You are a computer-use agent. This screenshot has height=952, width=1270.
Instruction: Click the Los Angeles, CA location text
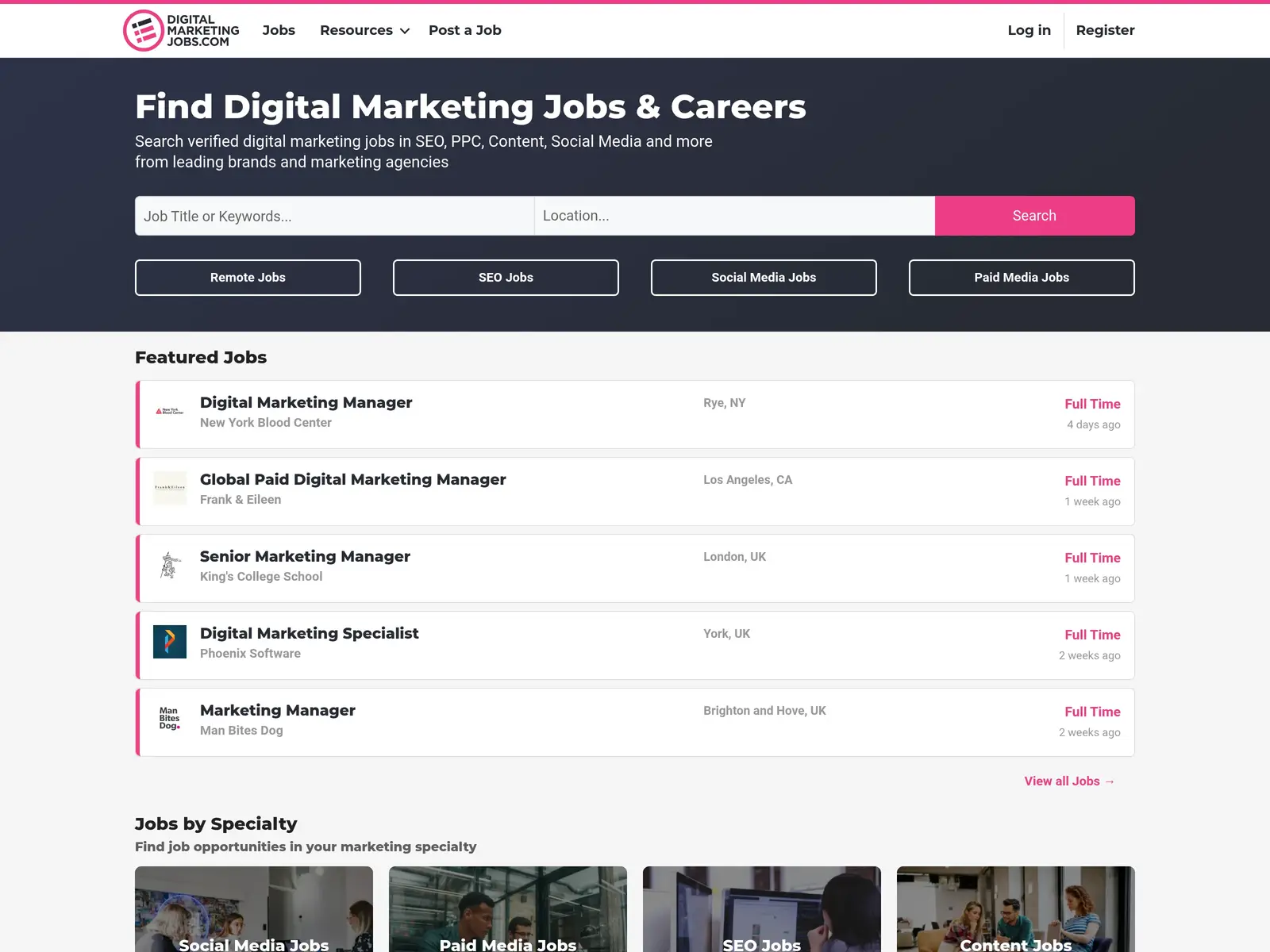[748, 480]
